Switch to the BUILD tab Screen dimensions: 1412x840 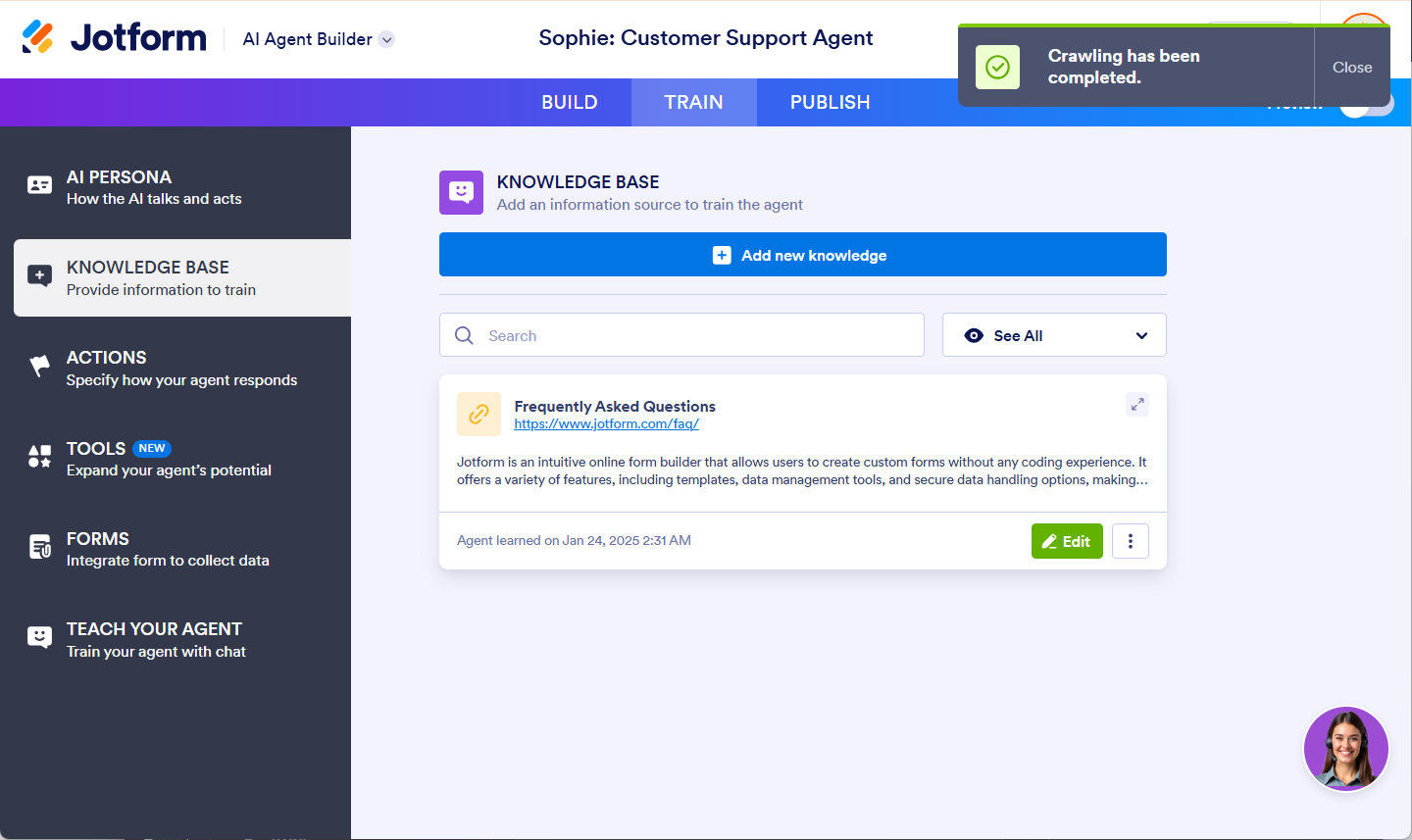click(x=570, y=102)
